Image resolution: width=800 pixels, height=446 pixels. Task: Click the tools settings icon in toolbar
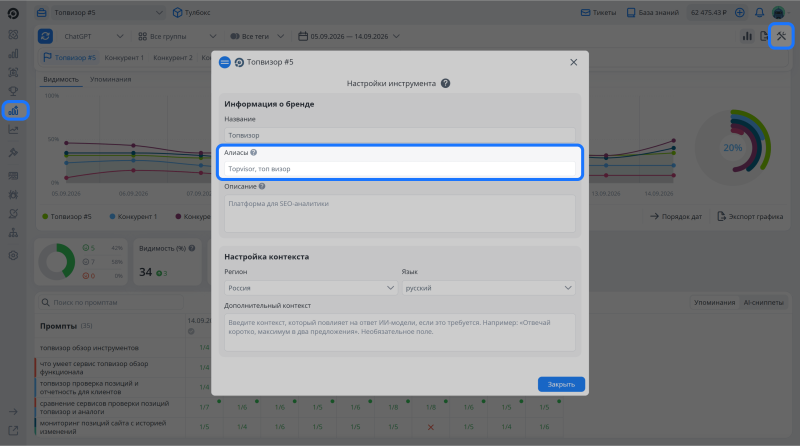pyautogui.click(x=781, y=36)
